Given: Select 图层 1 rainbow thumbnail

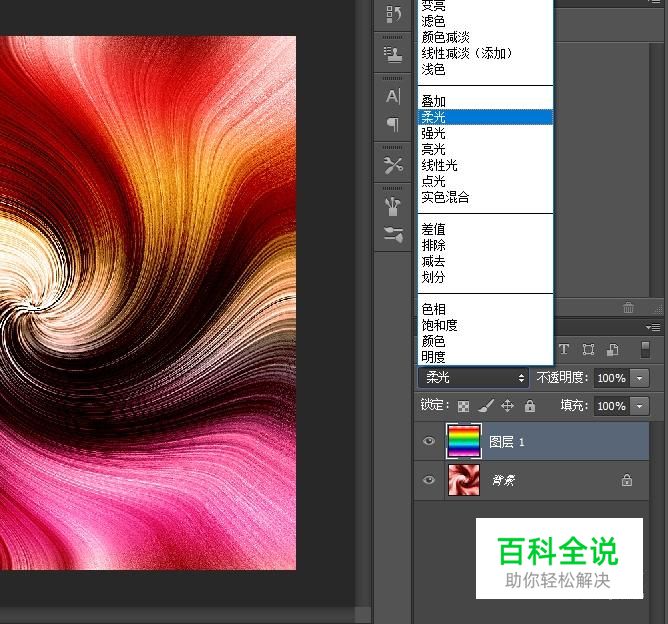Looking at the screenshot, I should 464,441.
